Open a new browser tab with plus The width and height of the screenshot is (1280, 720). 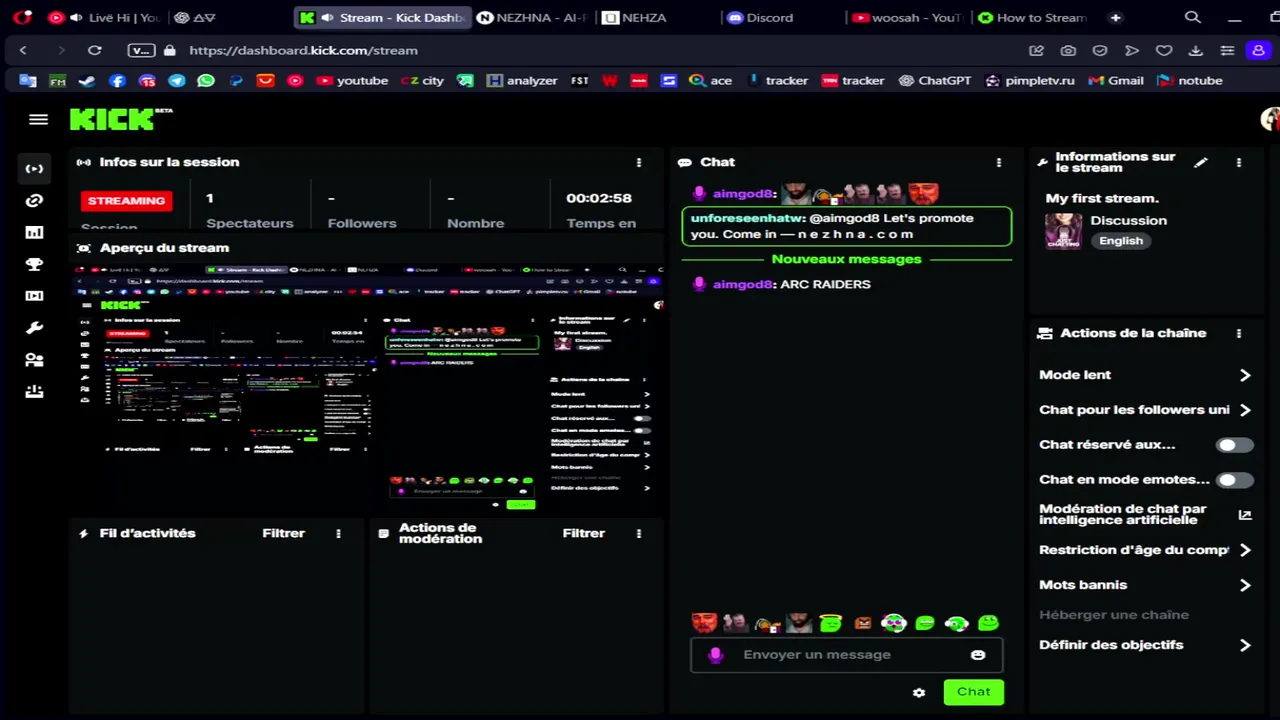point(1115,17)
